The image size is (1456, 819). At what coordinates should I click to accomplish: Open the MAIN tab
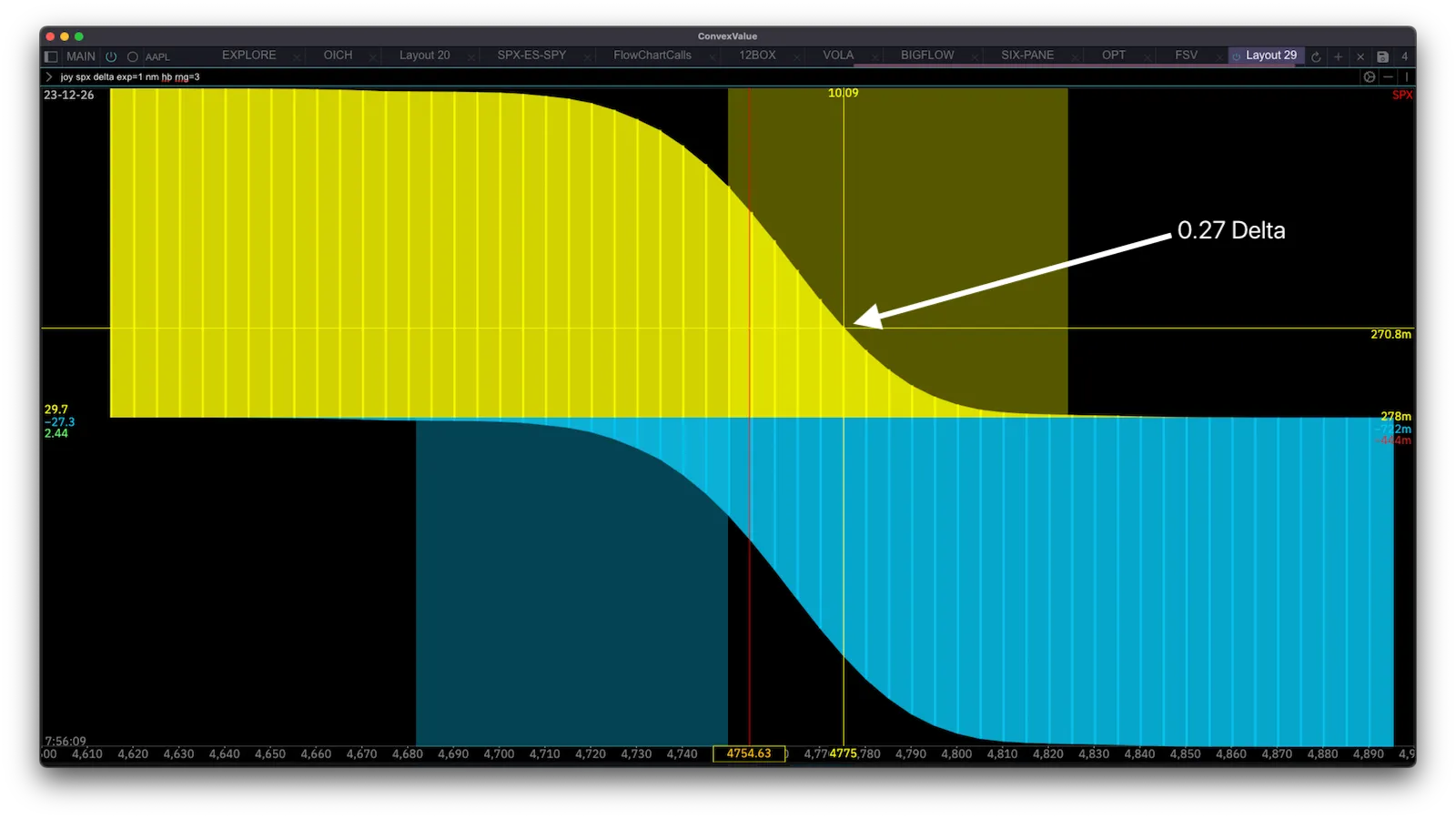point(81,56)
